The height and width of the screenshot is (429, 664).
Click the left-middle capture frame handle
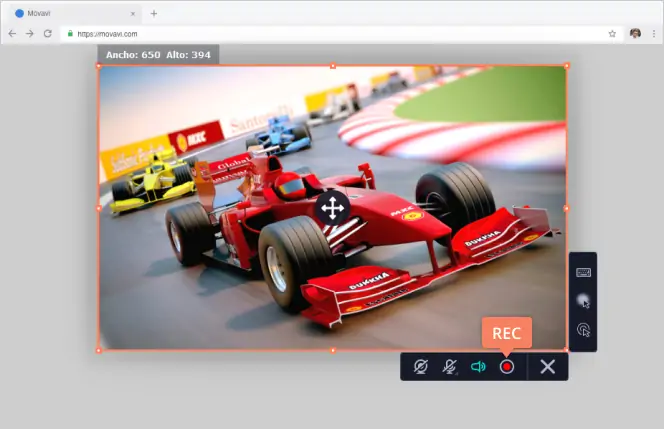(x=99, y=208)
